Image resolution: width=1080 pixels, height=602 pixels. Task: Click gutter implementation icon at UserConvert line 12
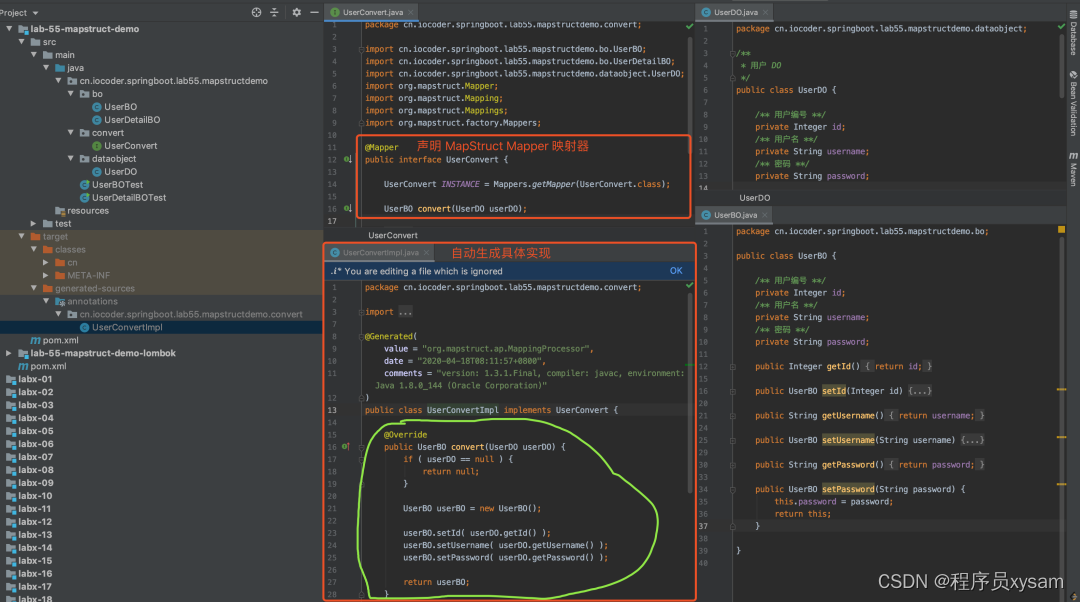348,159
